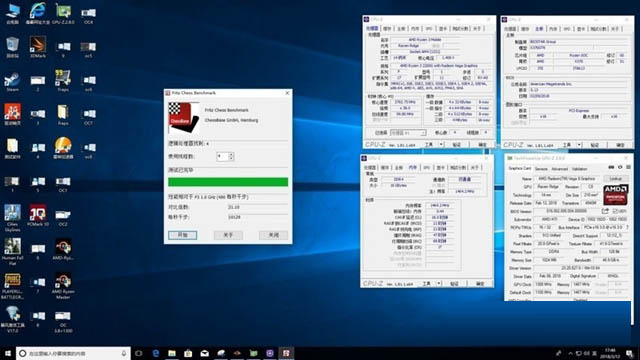Click the GPU-Z screenshot camera icon
640x360 pixels.
pos(611,167)
